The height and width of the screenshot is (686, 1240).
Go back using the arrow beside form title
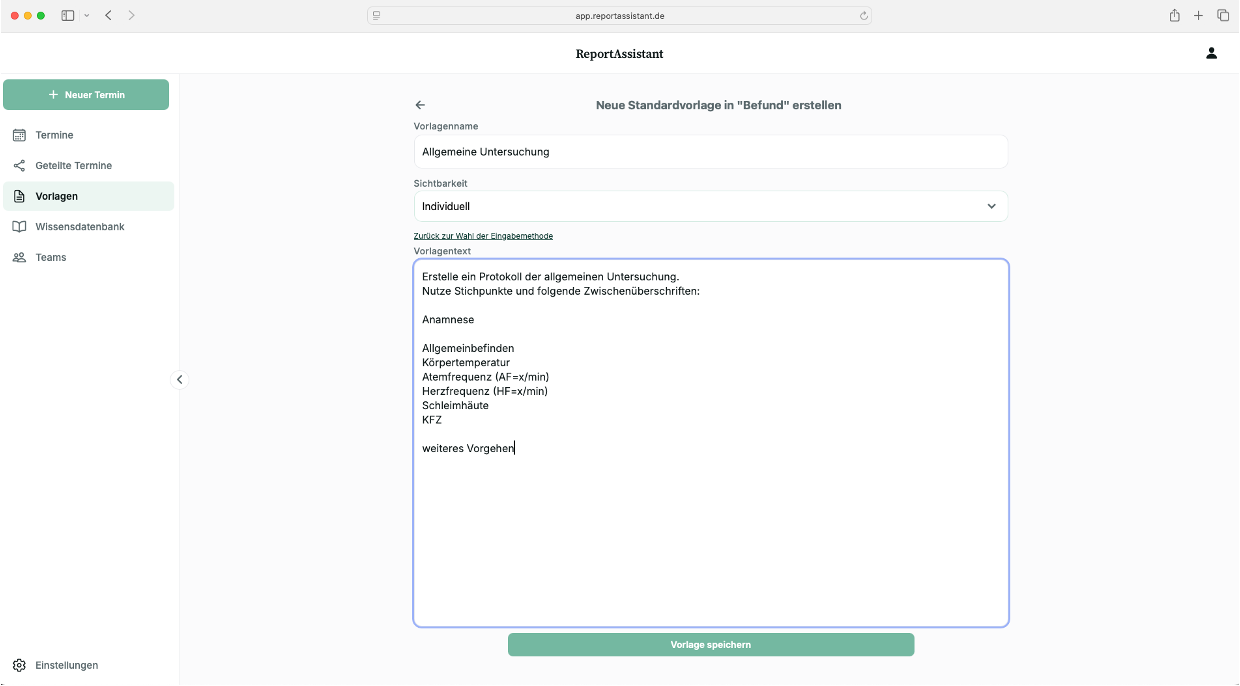click(420, 105)
